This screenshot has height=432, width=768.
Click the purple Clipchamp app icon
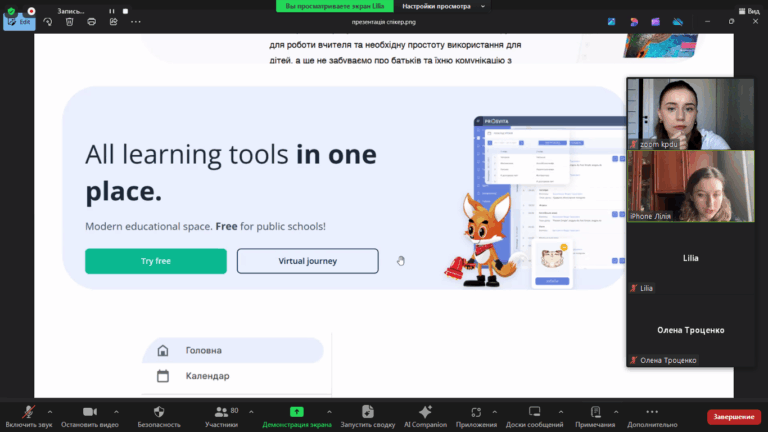[655, 22]
